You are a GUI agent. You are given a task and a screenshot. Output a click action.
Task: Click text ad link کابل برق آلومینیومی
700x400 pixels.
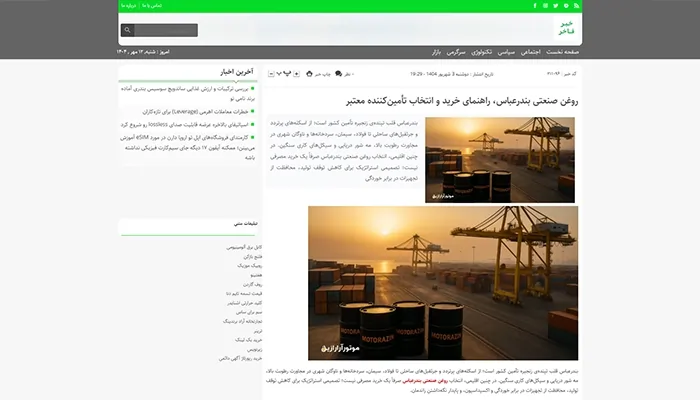coord(244,247)
